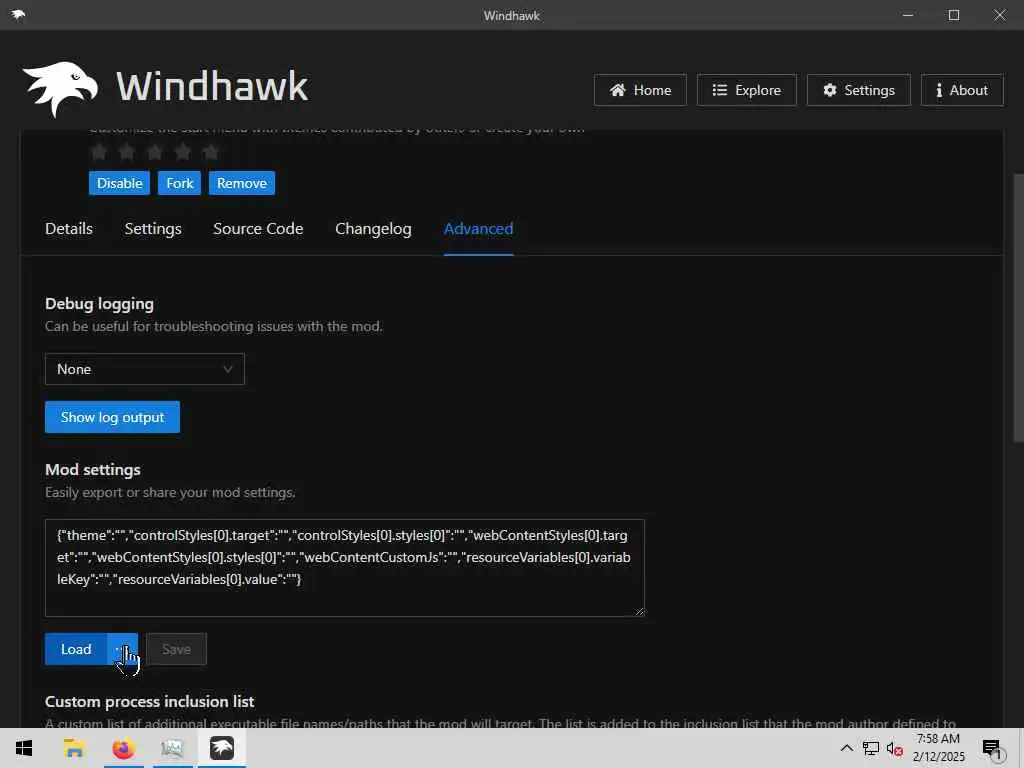Open the Source Code tab

(x=258, y=229)
